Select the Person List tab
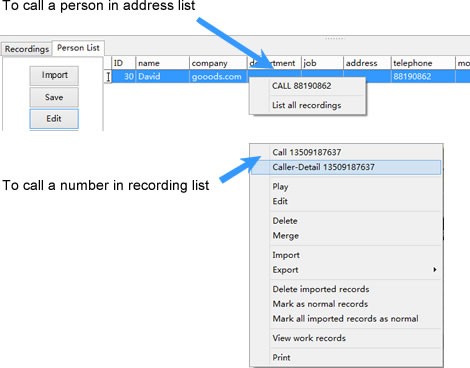 pos(78,48)
